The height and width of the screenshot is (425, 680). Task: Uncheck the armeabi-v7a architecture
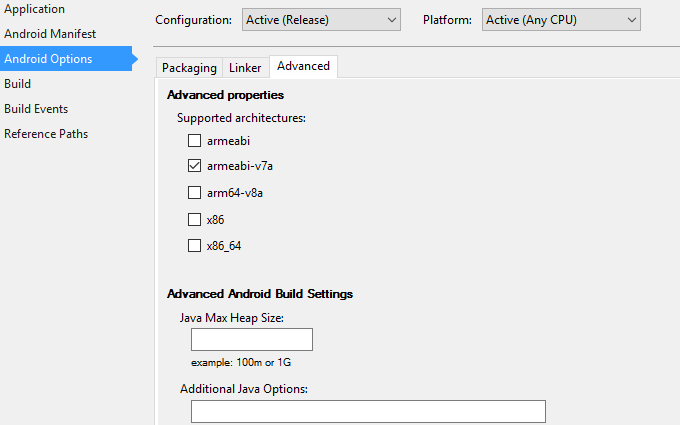(194, 167)
